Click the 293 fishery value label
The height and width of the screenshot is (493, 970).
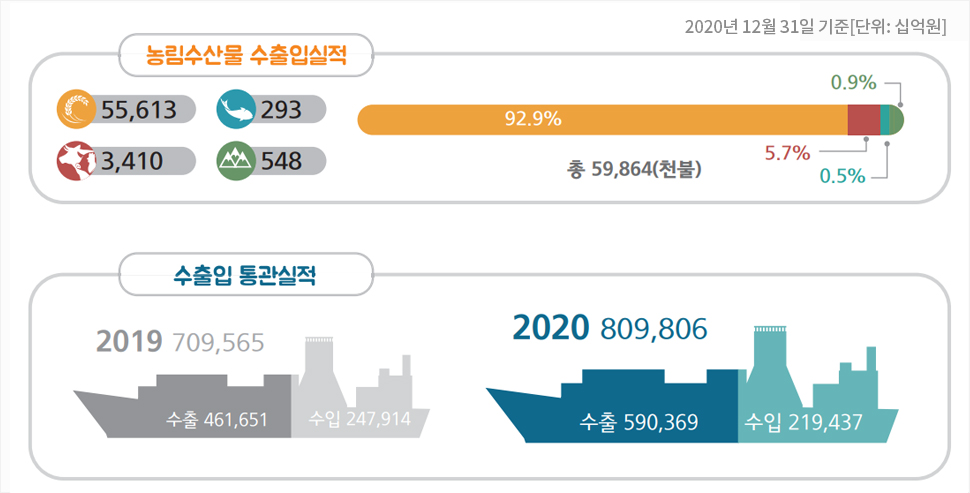(281, 109)
